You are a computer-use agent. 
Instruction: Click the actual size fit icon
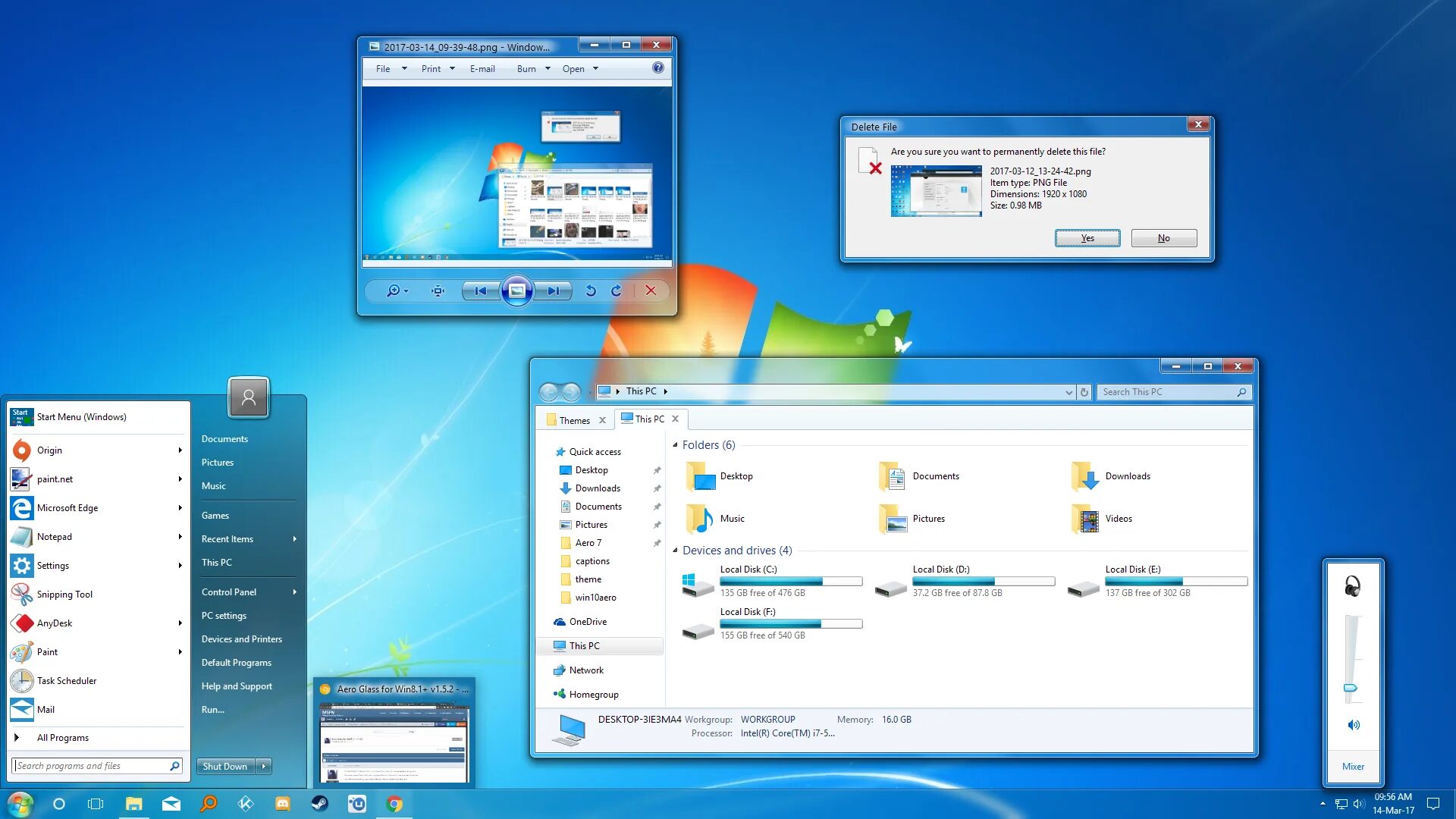[438, 290]
